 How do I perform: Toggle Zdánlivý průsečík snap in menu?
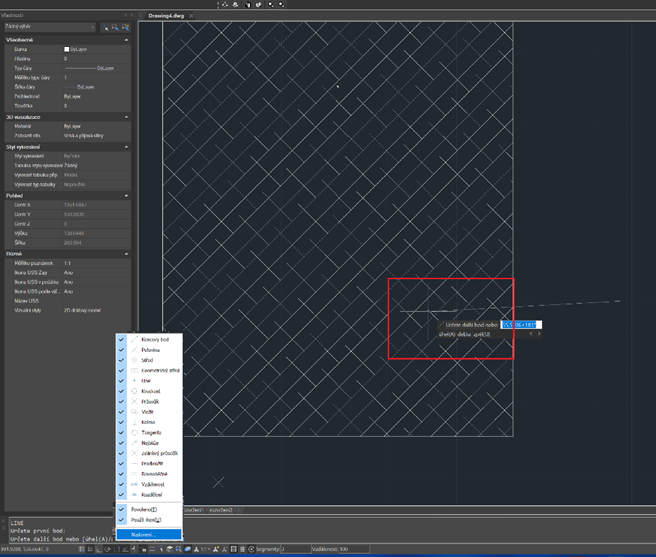[x=149, y=453]
